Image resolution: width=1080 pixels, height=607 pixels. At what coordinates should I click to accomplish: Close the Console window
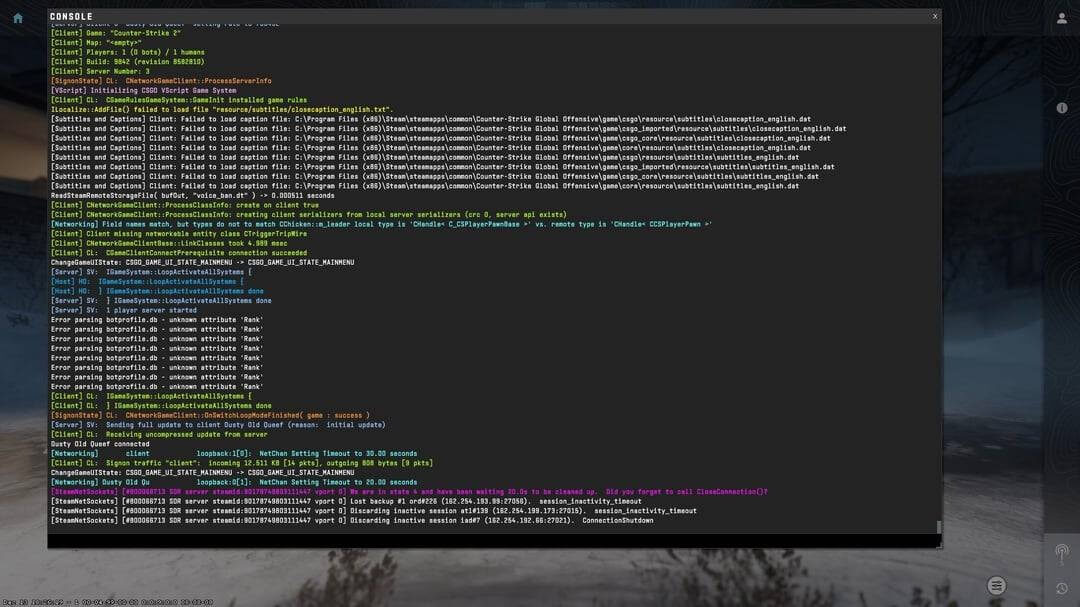click(935, 16)
